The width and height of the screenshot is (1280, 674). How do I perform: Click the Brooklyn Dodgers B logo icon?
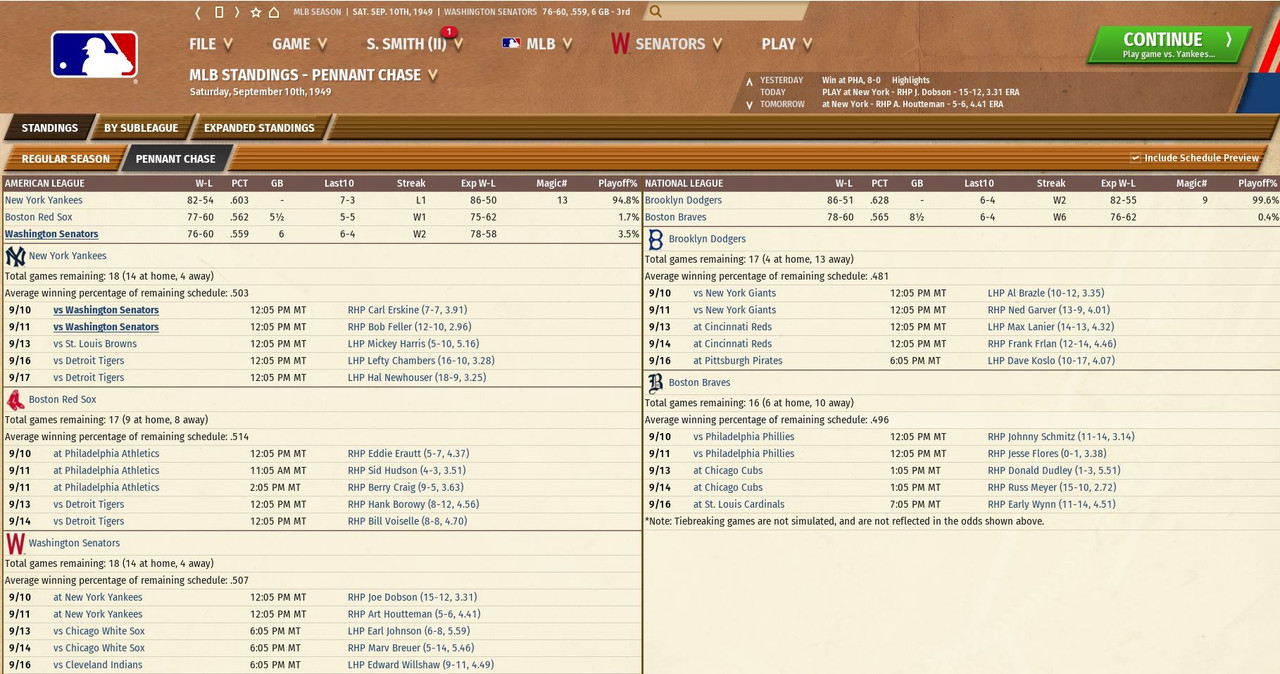point(656,239)
